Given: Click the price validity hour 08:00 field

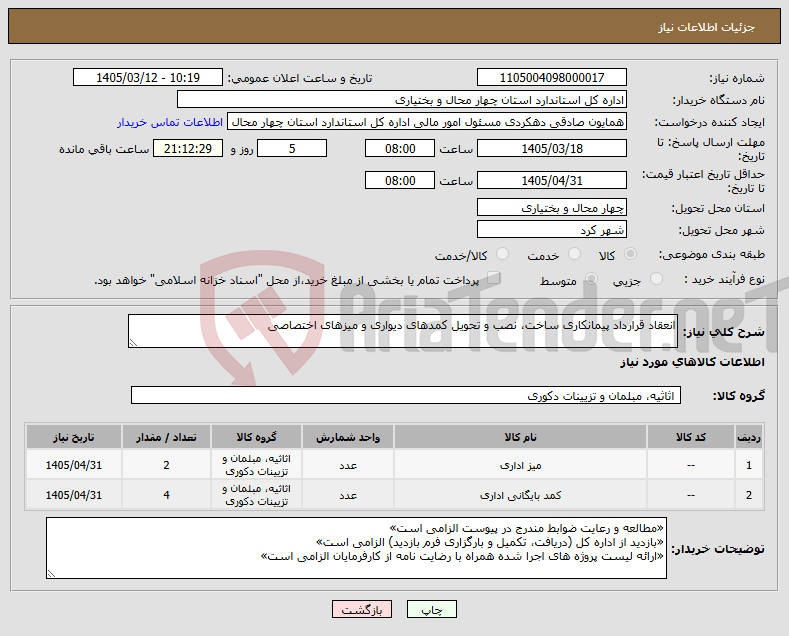Looking at the screenshot, I should point(400,180).
